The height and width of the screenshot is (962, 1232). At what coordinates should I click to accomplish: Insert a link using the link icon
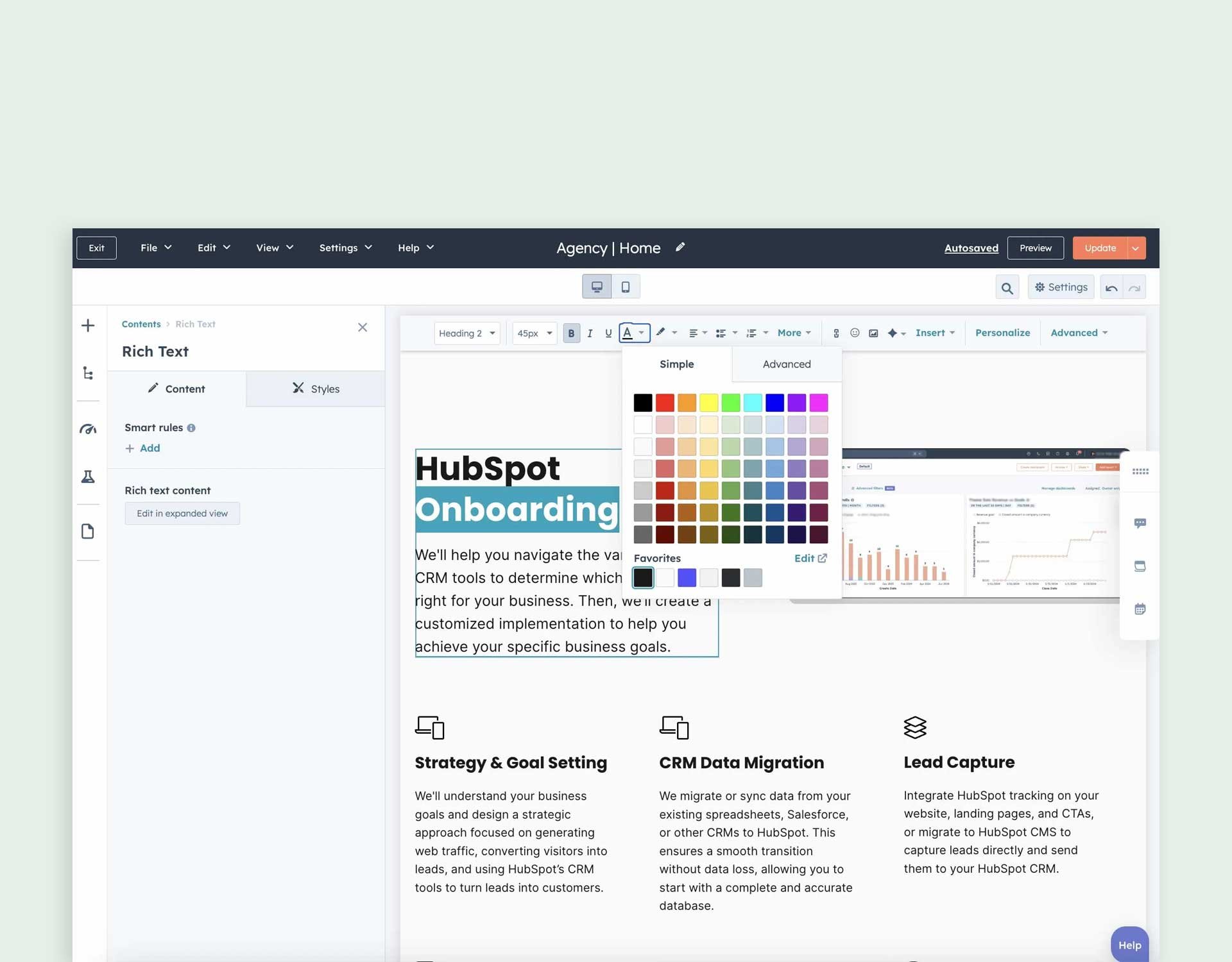[x=836, y=333]
